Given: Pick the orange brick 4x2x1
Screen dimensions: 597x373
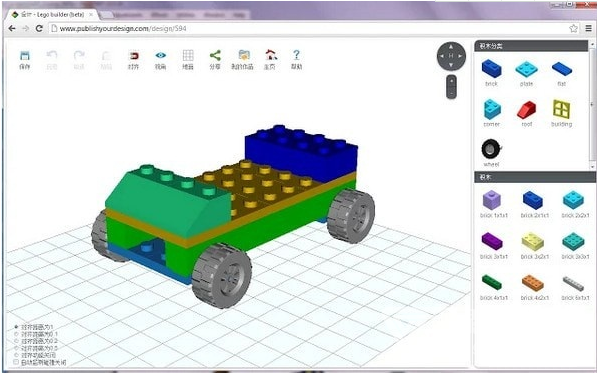Looking at the screenshot, I should click(534, 287).
